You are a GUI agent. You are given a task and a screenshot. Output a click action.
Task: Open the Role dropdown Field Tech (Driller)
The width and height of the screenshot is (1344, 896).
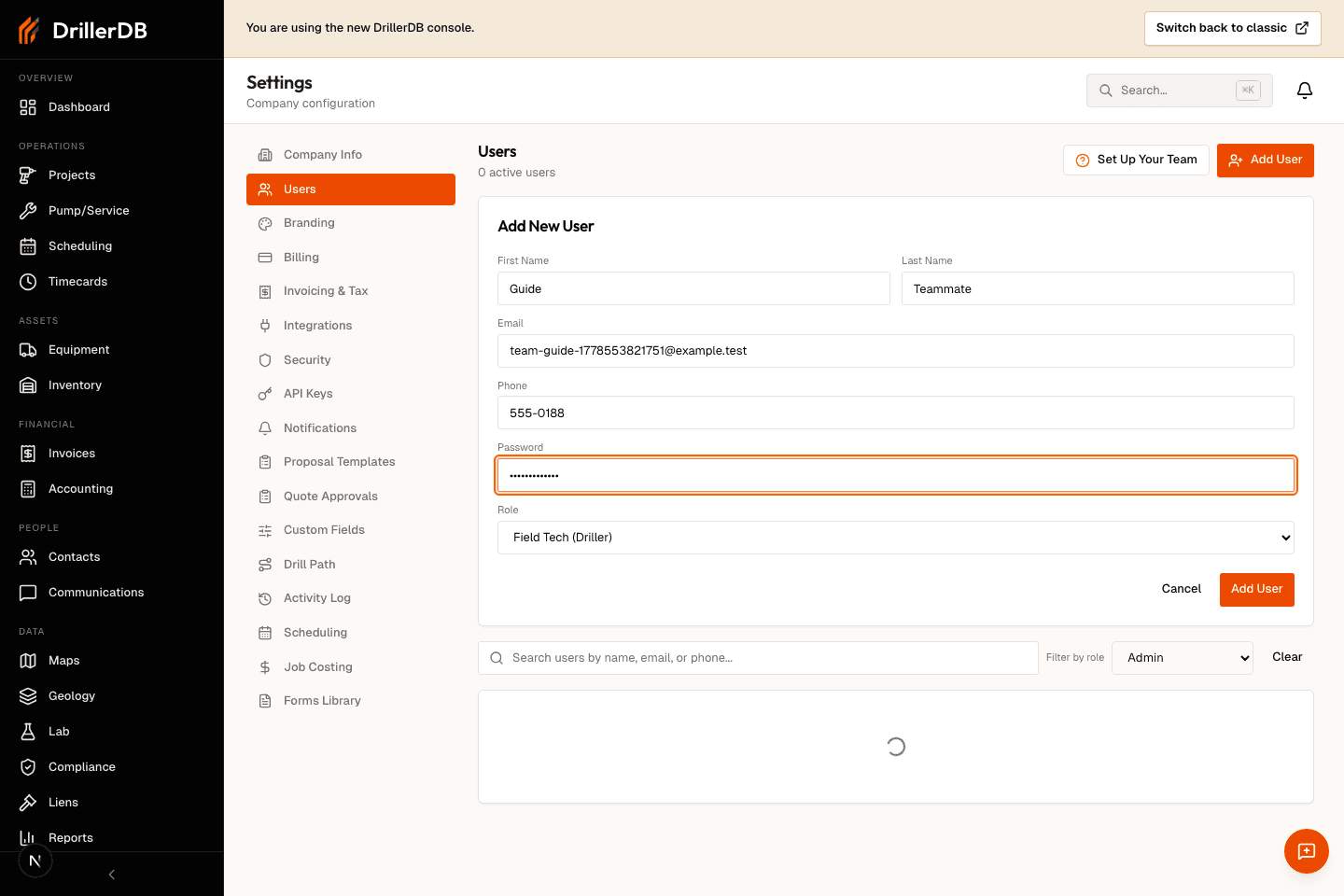(896, 538)
